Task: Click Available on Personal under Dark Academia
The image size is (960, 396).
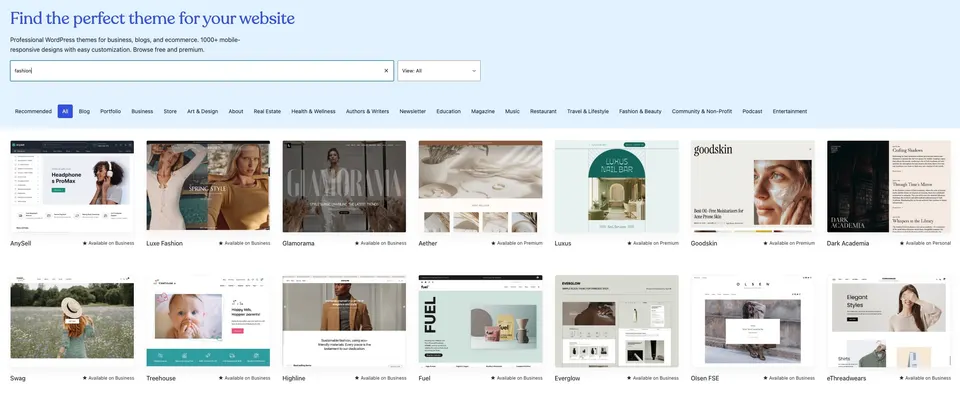Action: (925, 243)
